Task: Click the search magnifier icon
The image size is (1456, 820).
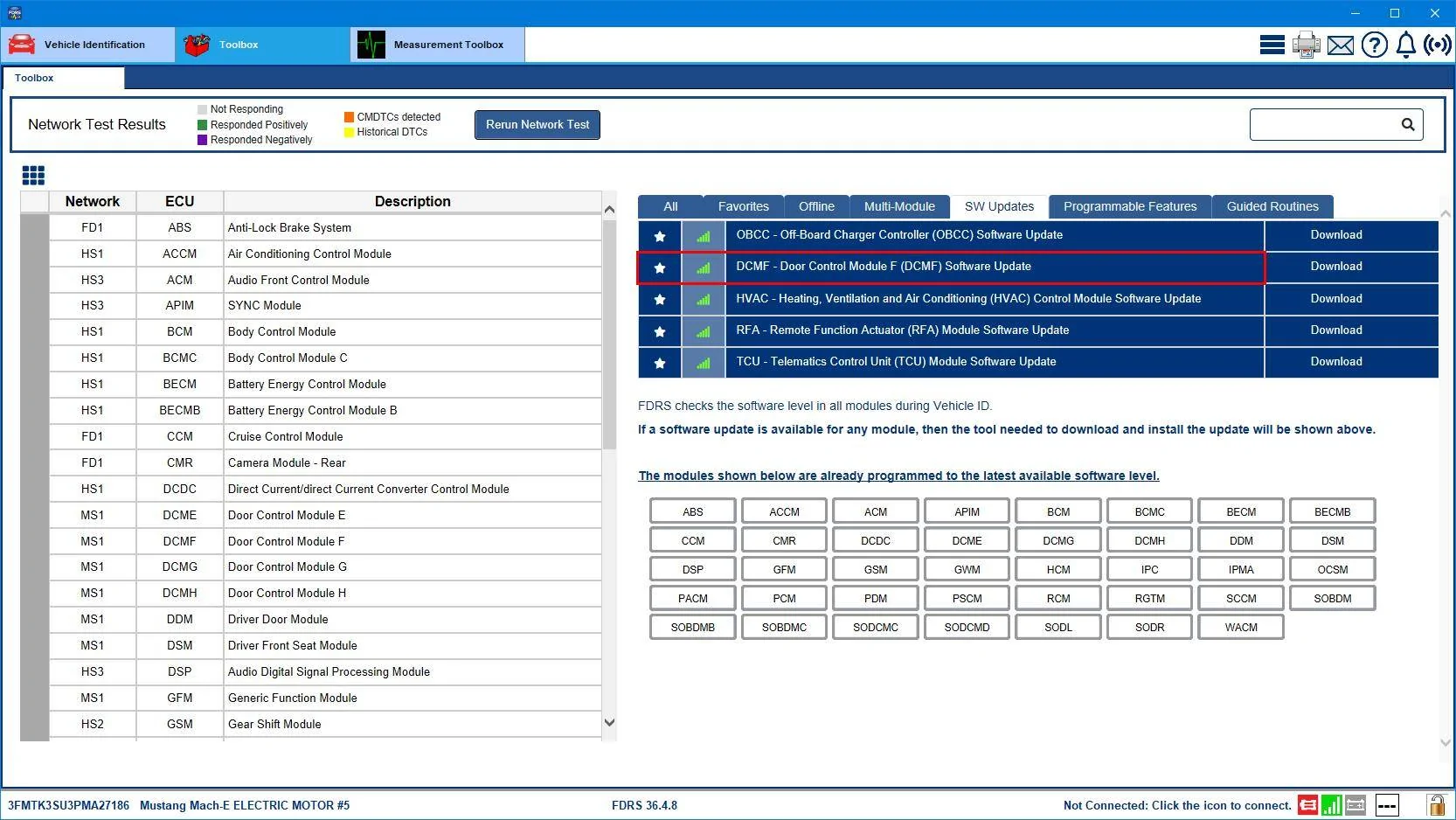Action: [x=1408, y=125]
